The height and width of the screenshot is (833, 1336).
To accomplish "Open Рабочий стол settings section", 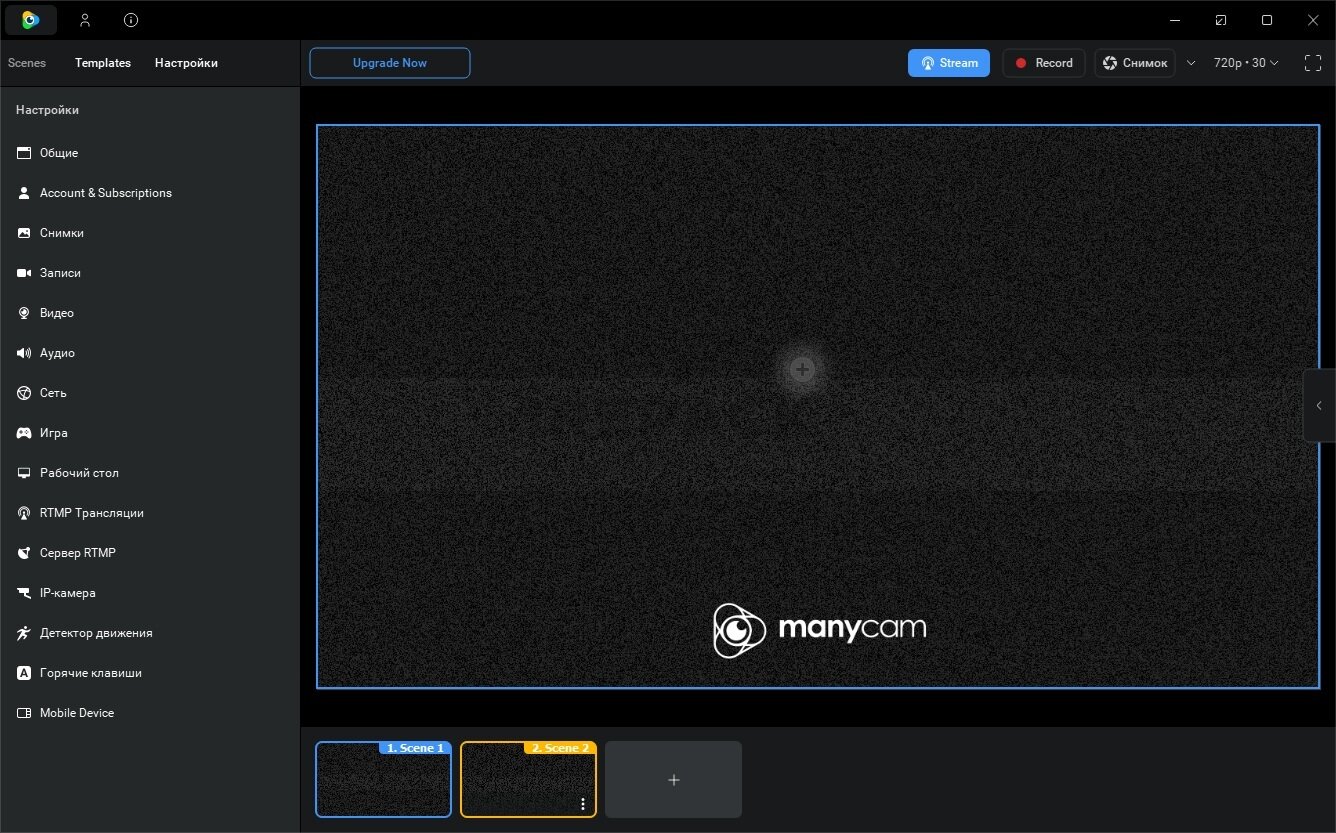I will click(150, 473).
